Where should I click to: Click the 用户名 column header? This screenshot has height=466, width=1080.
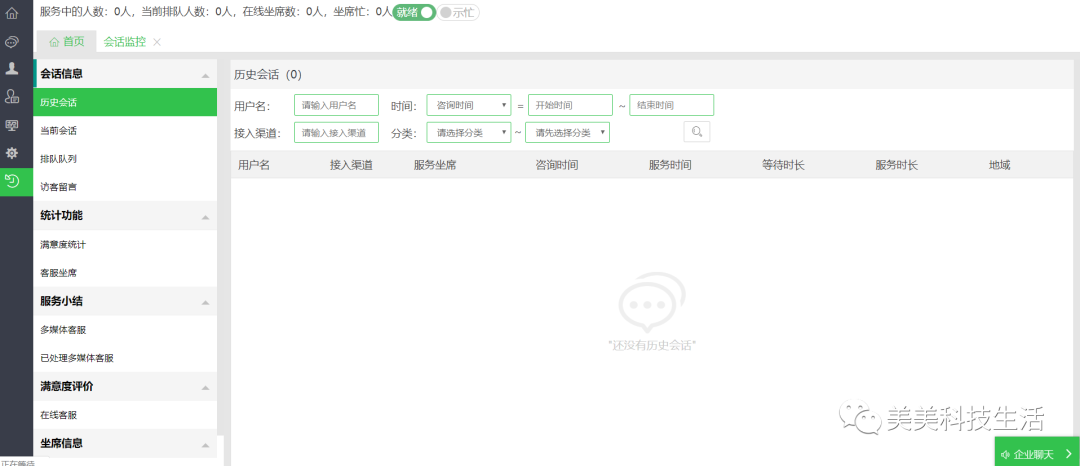[x=253, y=165]
